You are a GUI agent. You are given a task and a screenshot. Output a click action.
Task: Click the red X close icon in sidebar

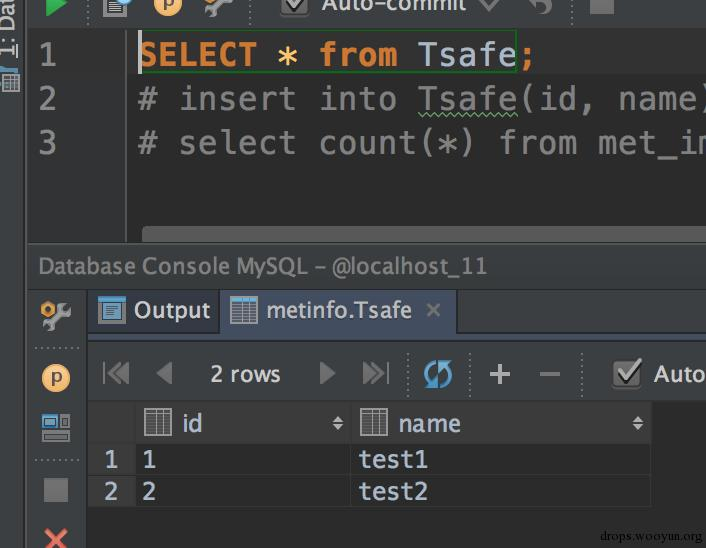(56, 538)
